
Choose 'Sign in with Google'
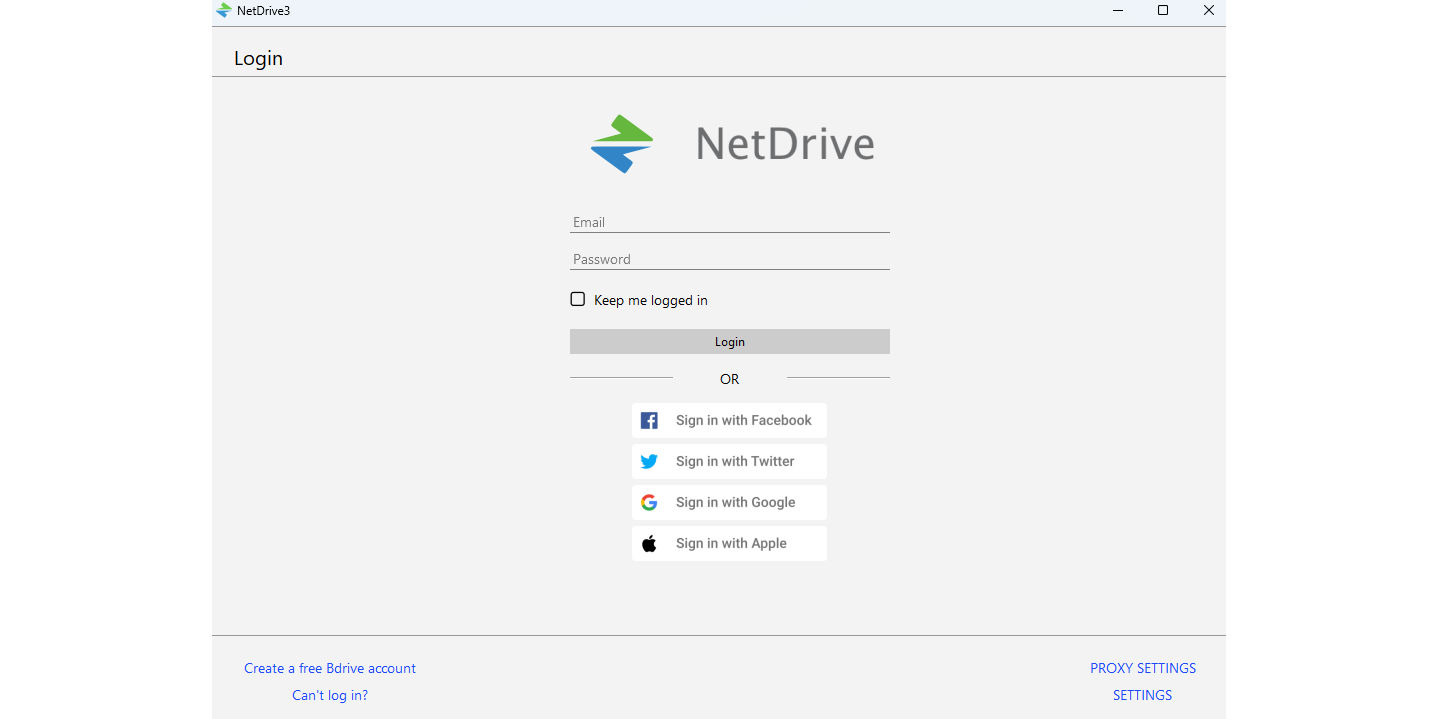pyautogui.click(x=729, y=502)
